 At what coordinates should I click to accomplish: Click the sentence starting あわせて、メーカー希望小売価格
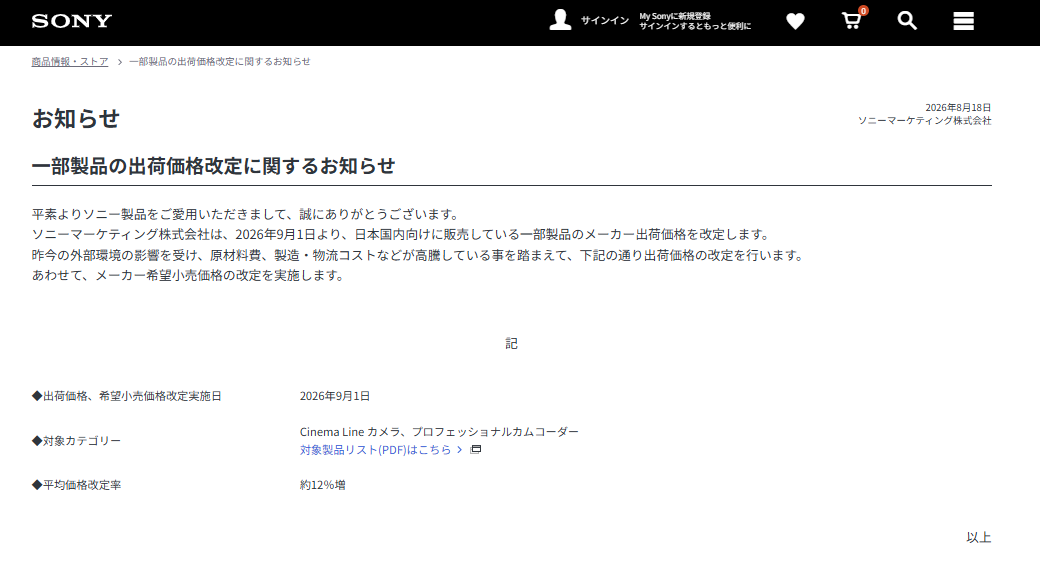[x=189, y=275]
